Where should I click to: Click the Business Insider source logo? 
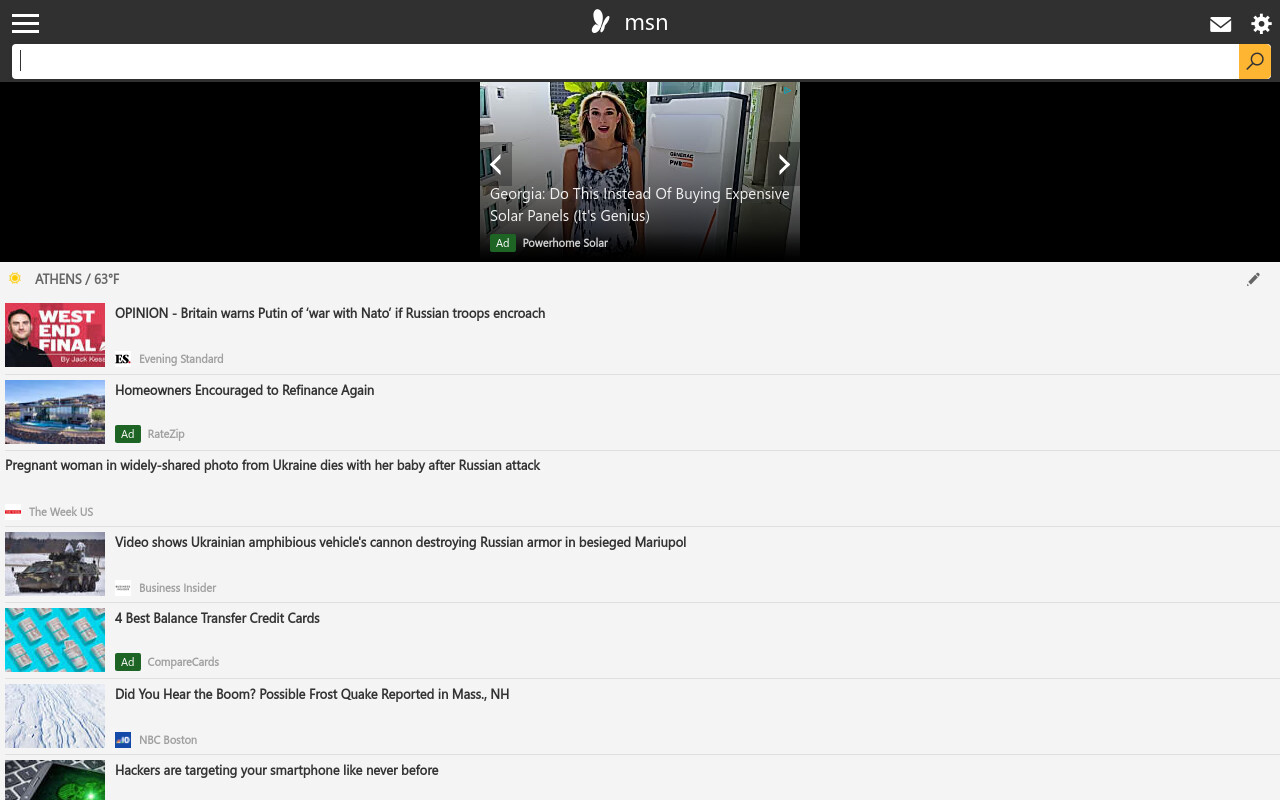(123, 588)
